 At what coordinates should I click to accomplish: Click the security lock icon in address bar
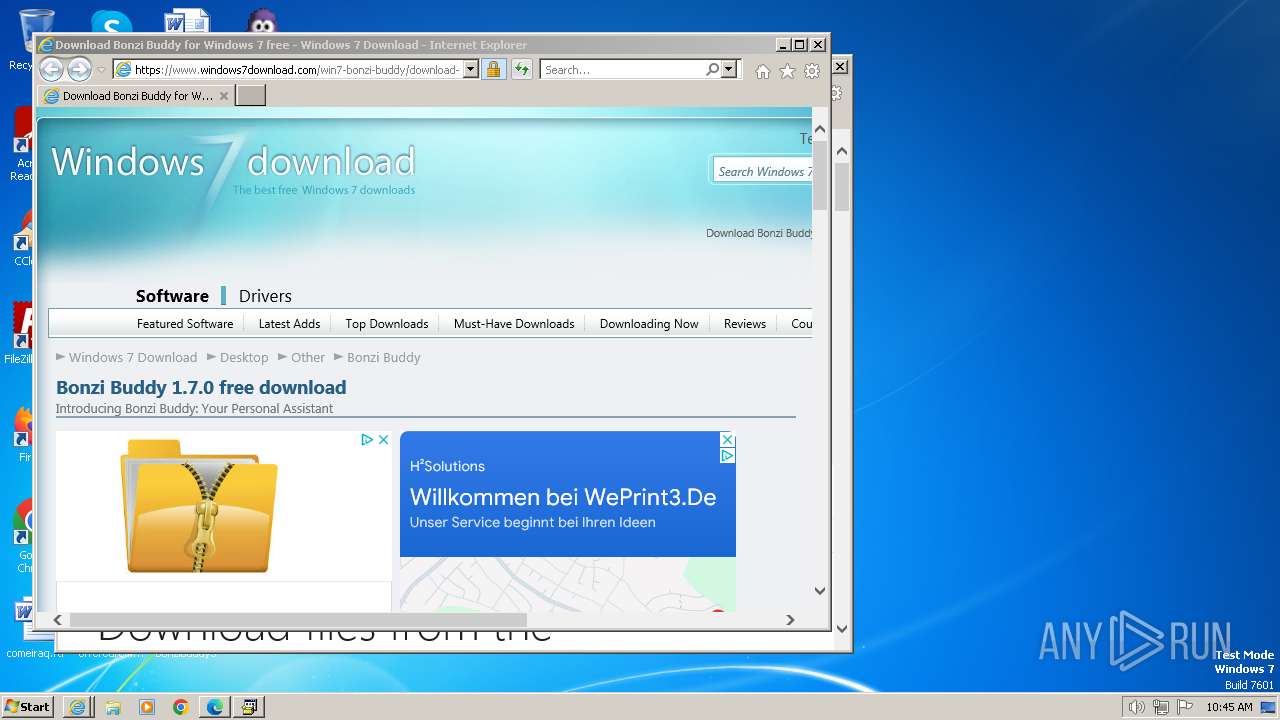click(x=493, y=70)
